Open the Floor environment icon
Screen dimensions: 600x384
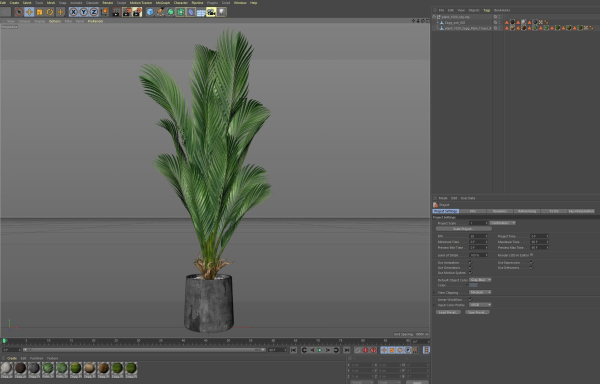[x=201, y=13]
